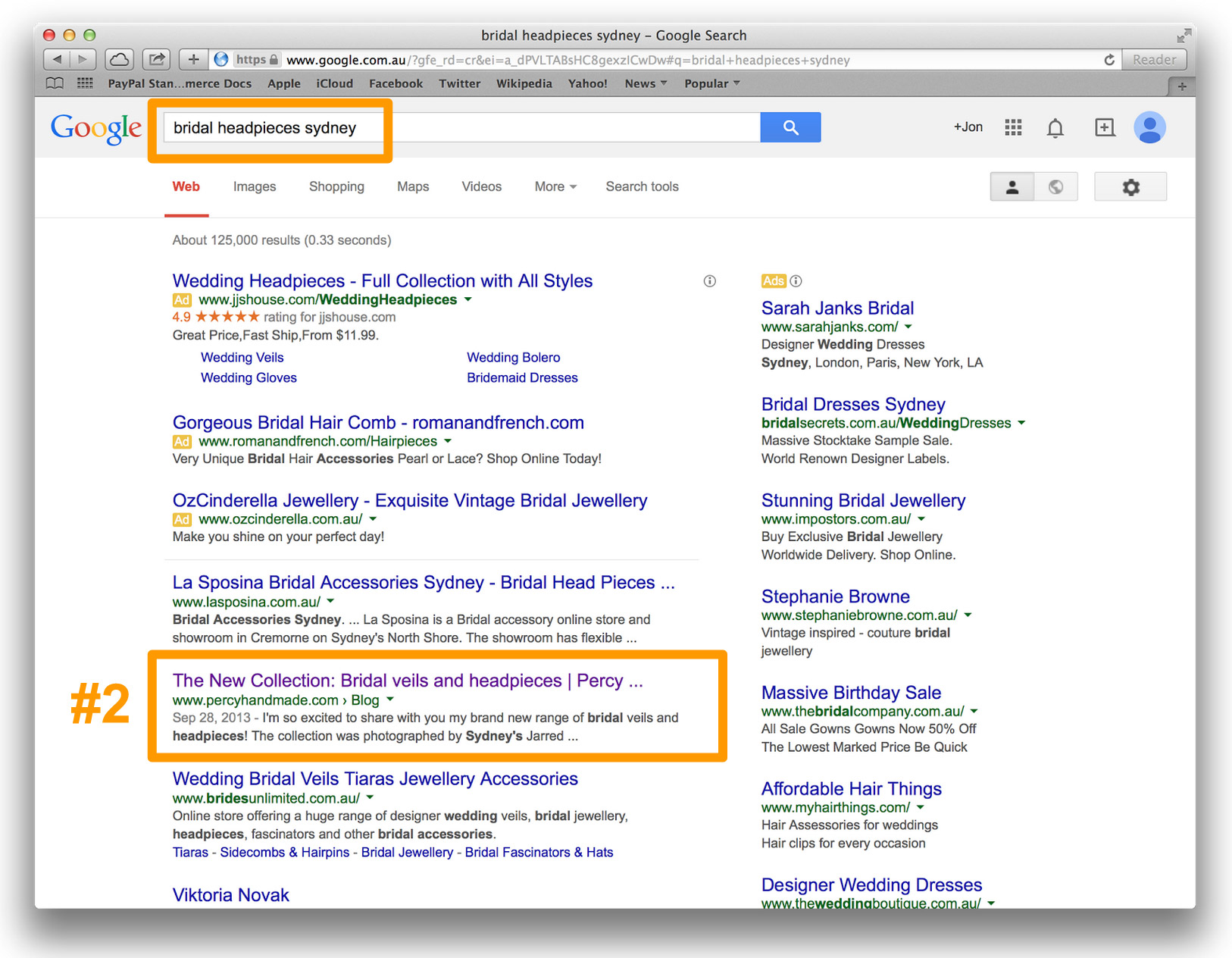Click the info icon beside jjshouse ad
The image size is (1232, 958).
pyautogui.click(x=710, y=281)
